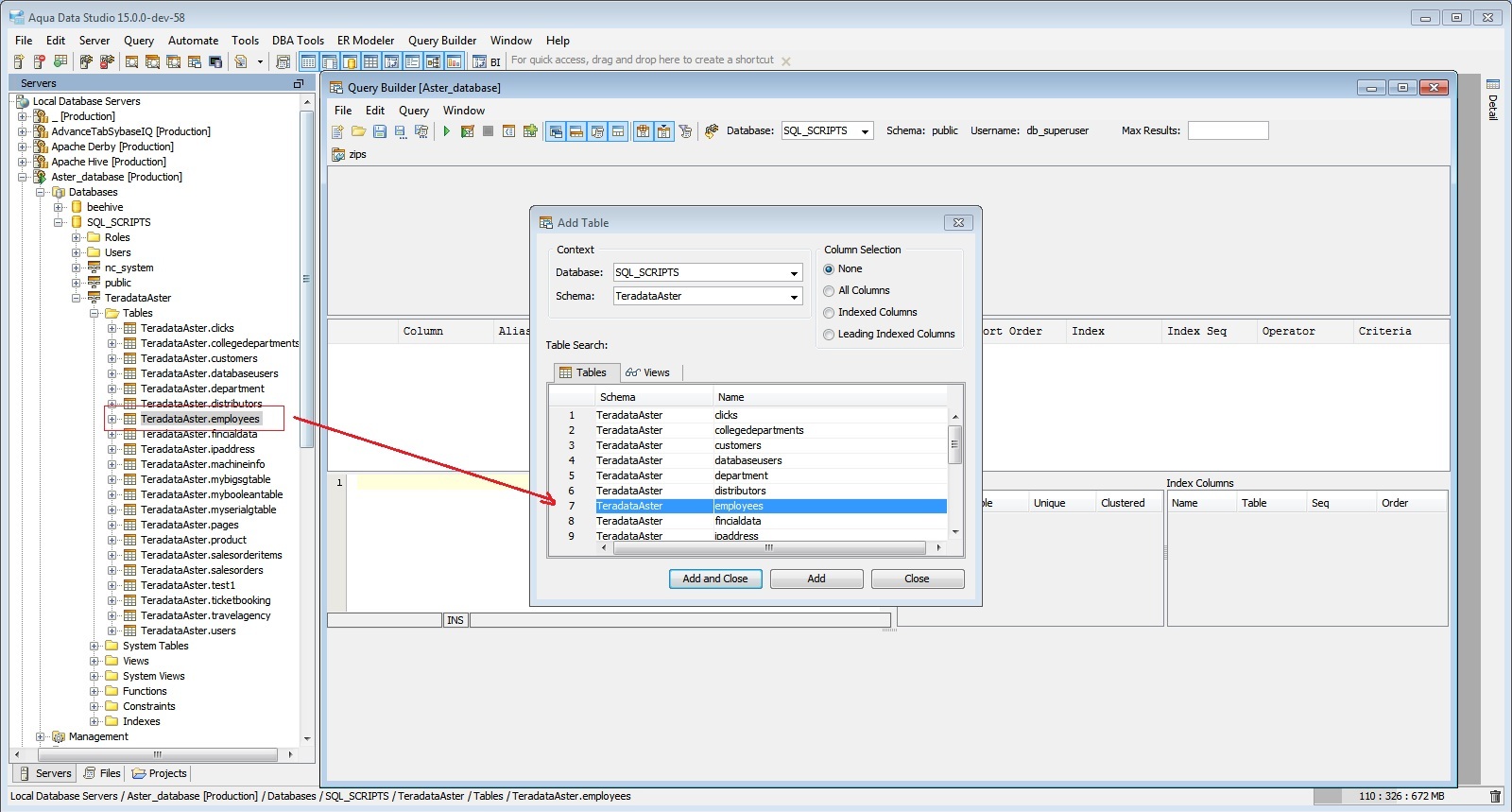Expand the Apache Derby [Production] server
1512x812 pixels.
tap(23, 147)
